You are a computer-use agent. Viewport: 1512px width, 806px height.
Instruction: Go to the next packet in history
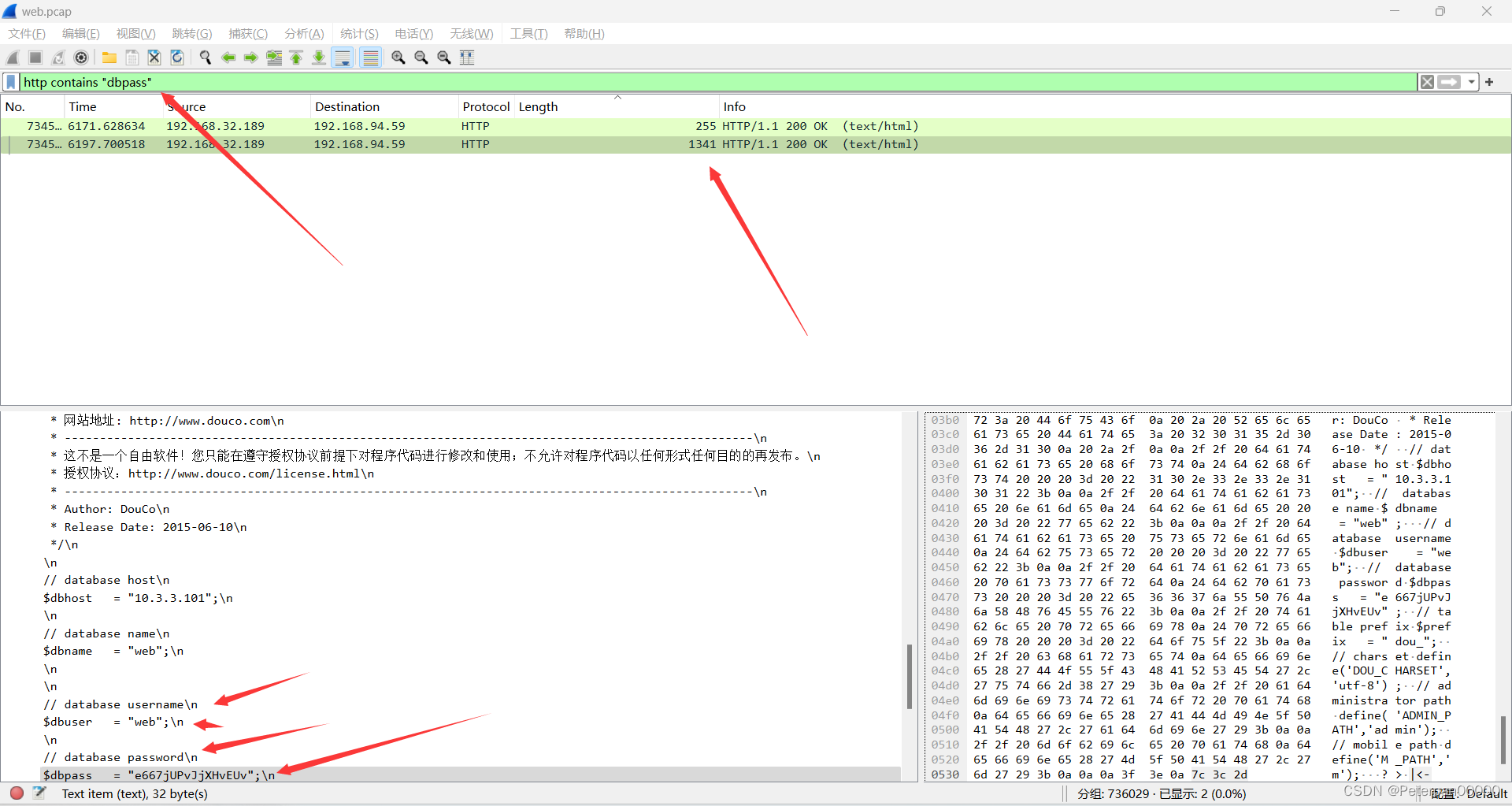click(x=251, y=58)
